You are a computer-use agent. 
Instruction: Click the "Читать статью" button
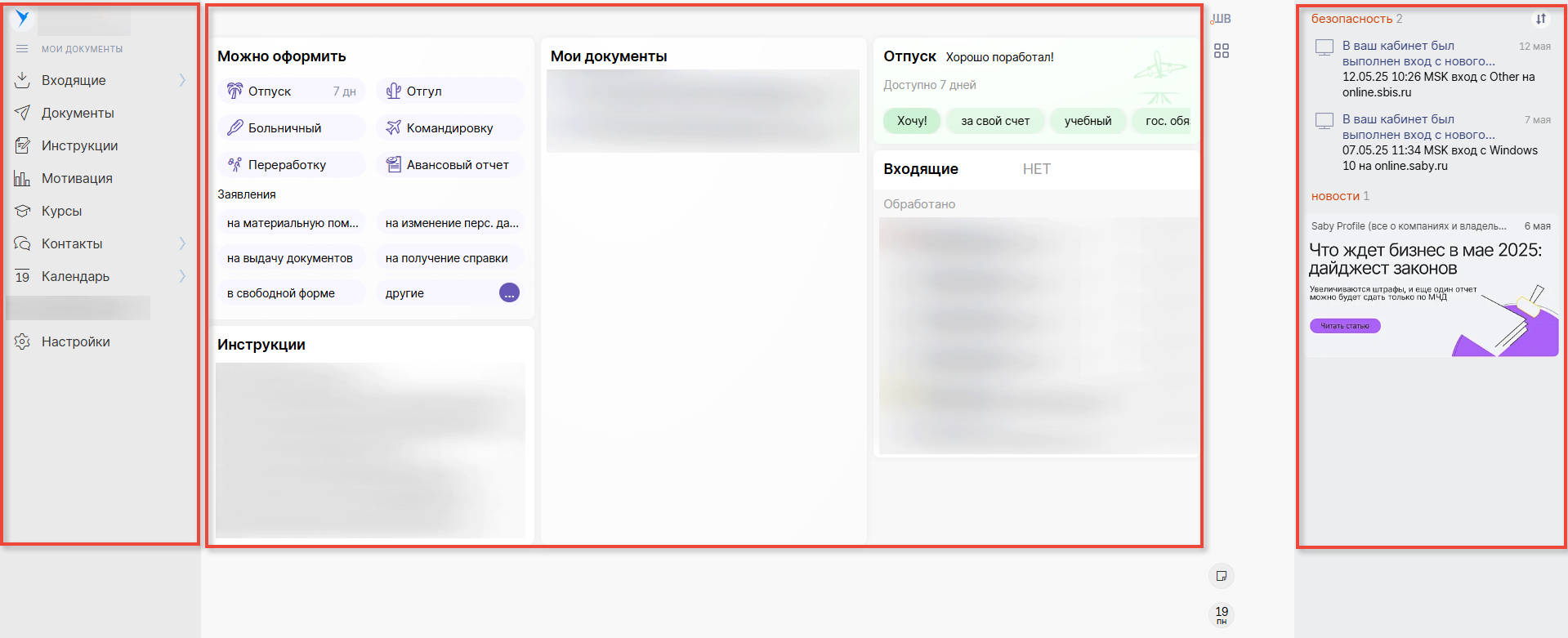click(1345, 326)
